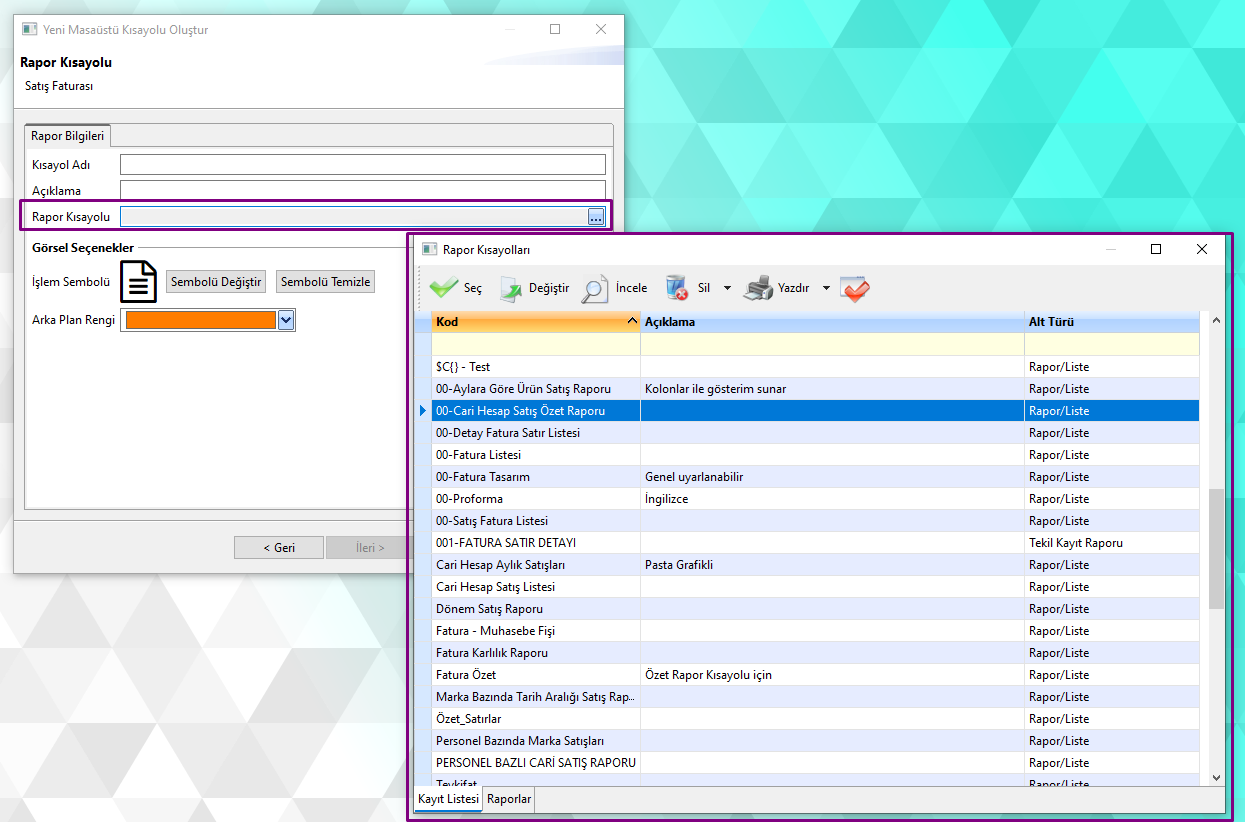
Task: Click the Kısayol Adı input field
Action: click(x=362, y=165)
